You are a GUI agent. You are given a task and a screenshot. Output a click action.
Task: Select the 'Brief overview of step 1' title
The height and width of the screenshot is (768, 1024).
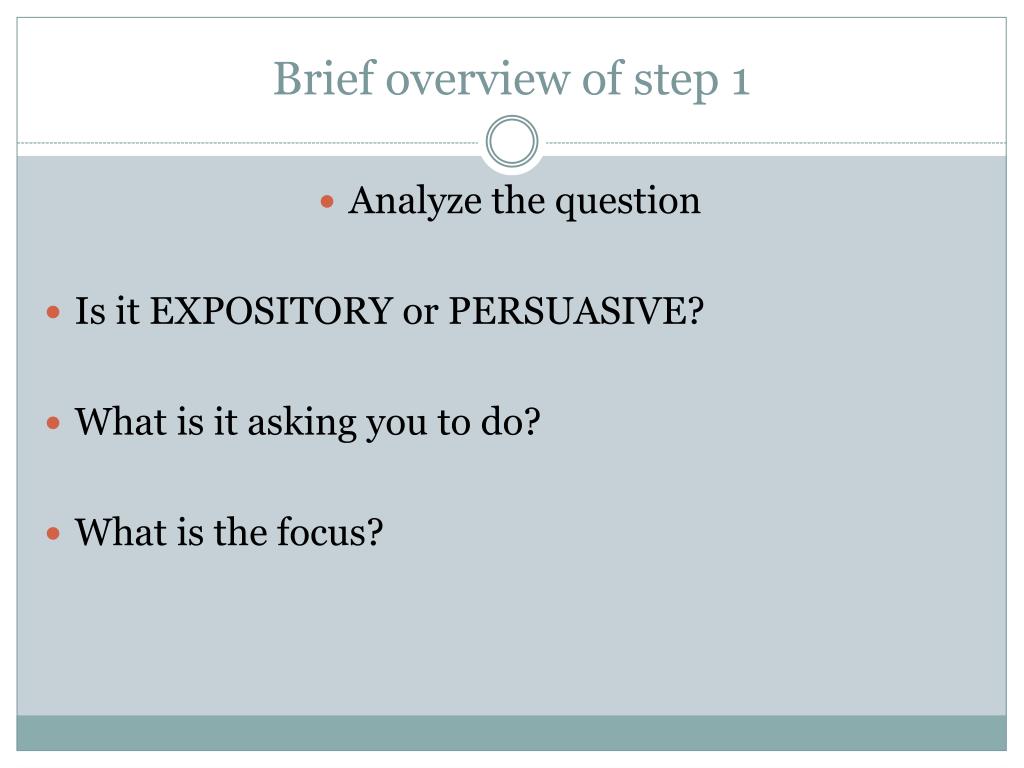511,79
